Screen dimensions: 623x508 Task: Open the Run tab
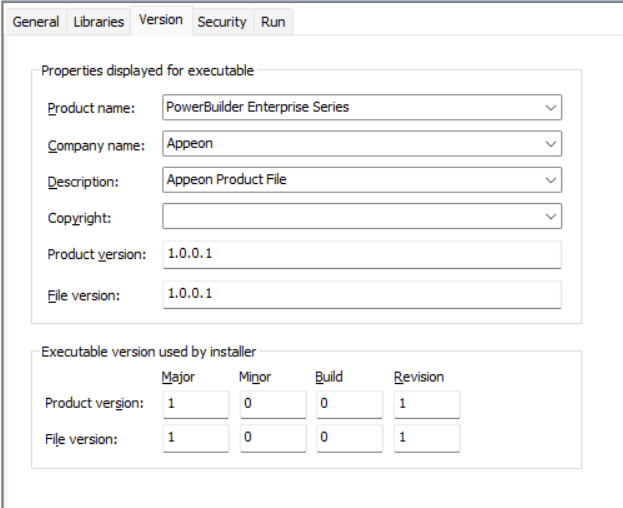click(273, 22)
